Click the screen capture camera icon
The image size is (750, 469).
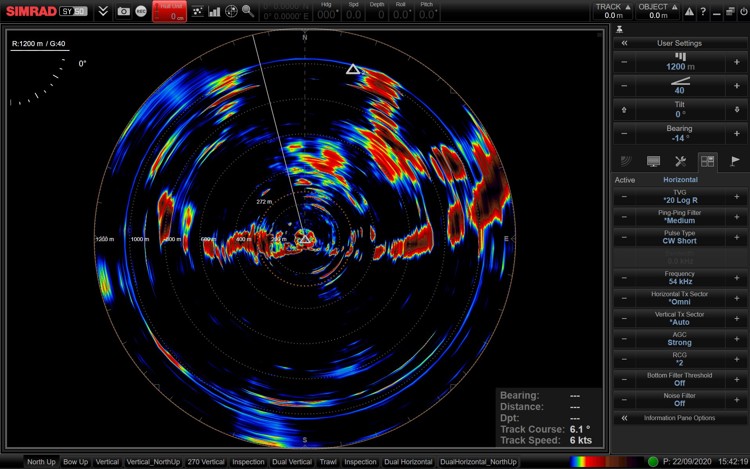[x=123, y=12]
